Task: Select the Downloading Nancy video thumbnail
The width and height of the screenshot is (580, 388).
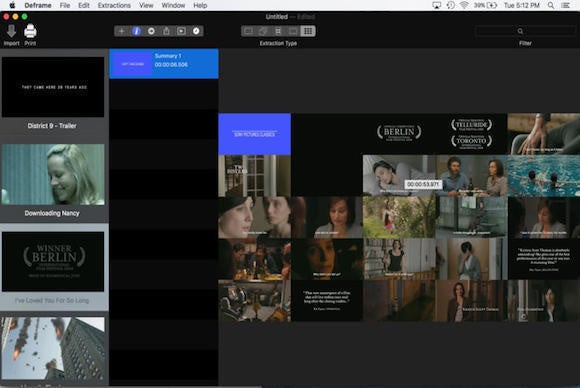Action: pyautogui.click(x=53, y=174)
